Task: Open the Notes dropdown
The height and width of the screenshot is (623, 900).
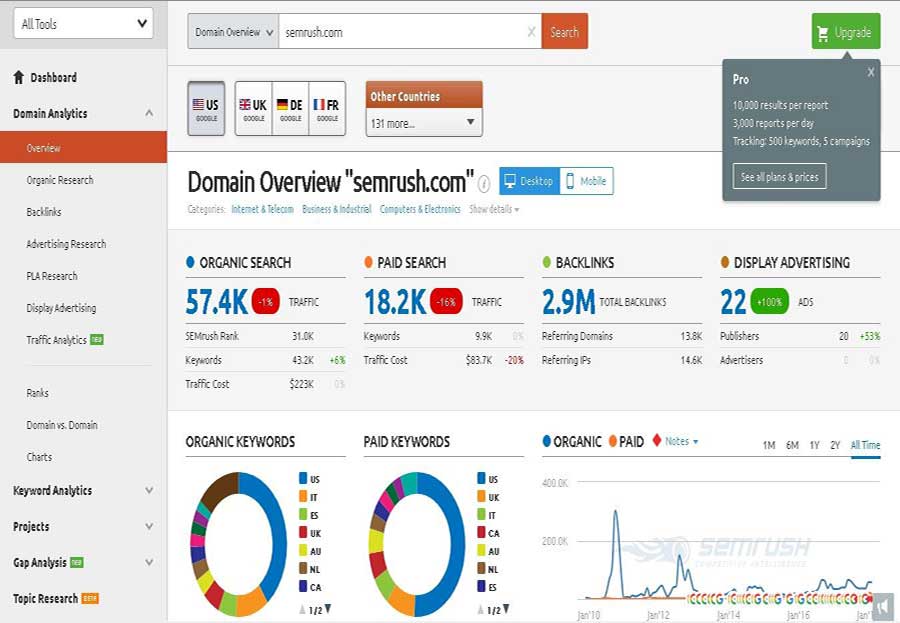Action: coord(682,441)
